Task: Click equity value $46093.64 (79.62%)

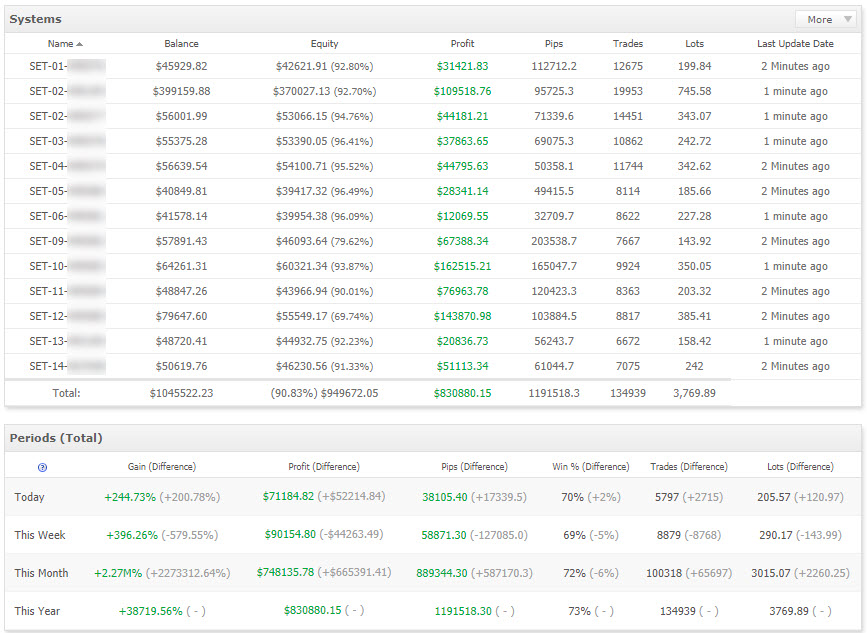Action: coord(324,241)
